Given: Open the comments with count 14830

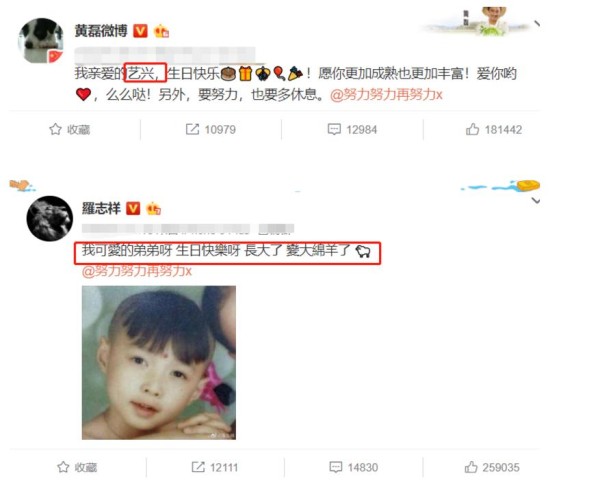Looking at the screenshot, I should pyautogui.click(x=354, y=467).
